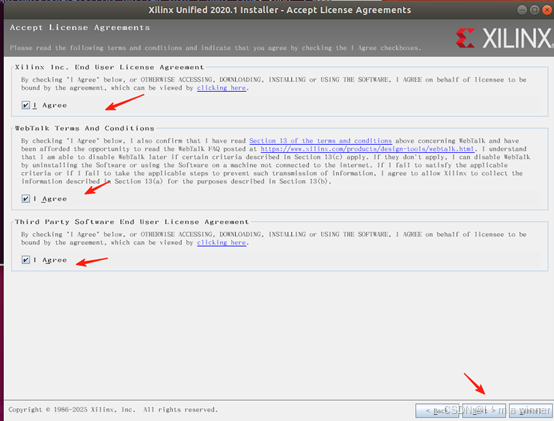Maximize the installer window
The image size is (554, 421).
pos(535,10)
